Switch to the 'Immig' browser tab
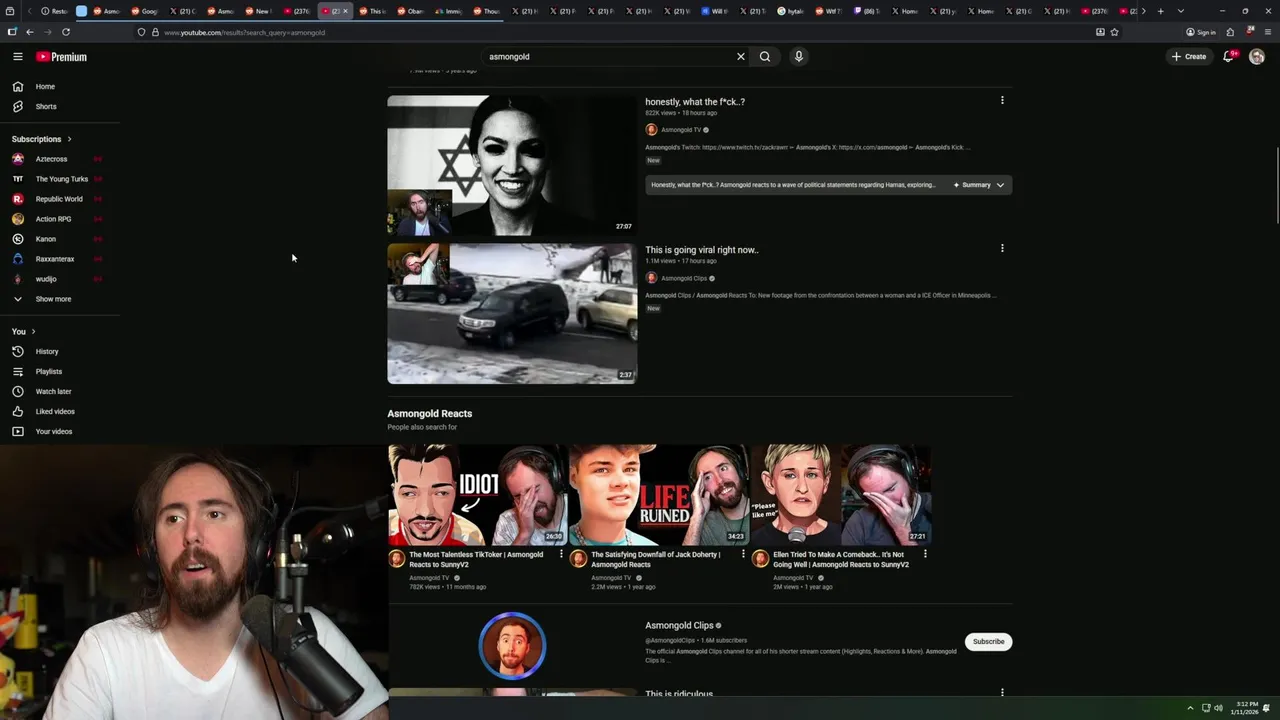 point(448,11)
